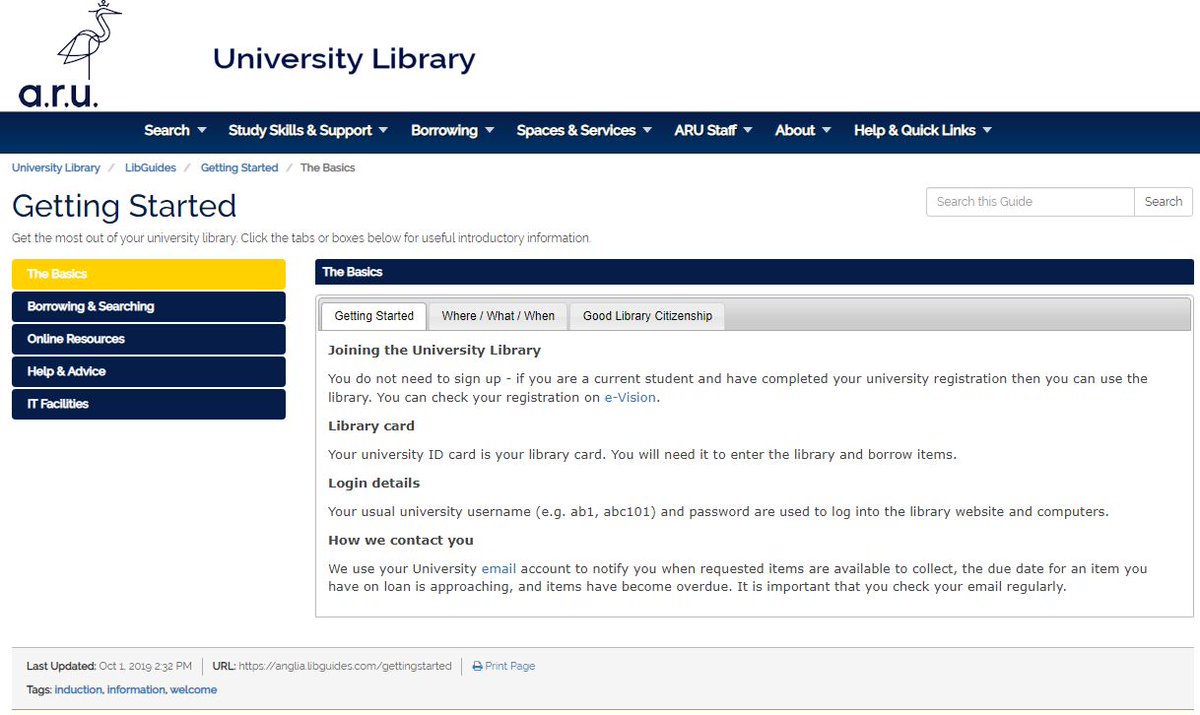
Task: Open Help & Quick Links menu
Action: (923, 130)
